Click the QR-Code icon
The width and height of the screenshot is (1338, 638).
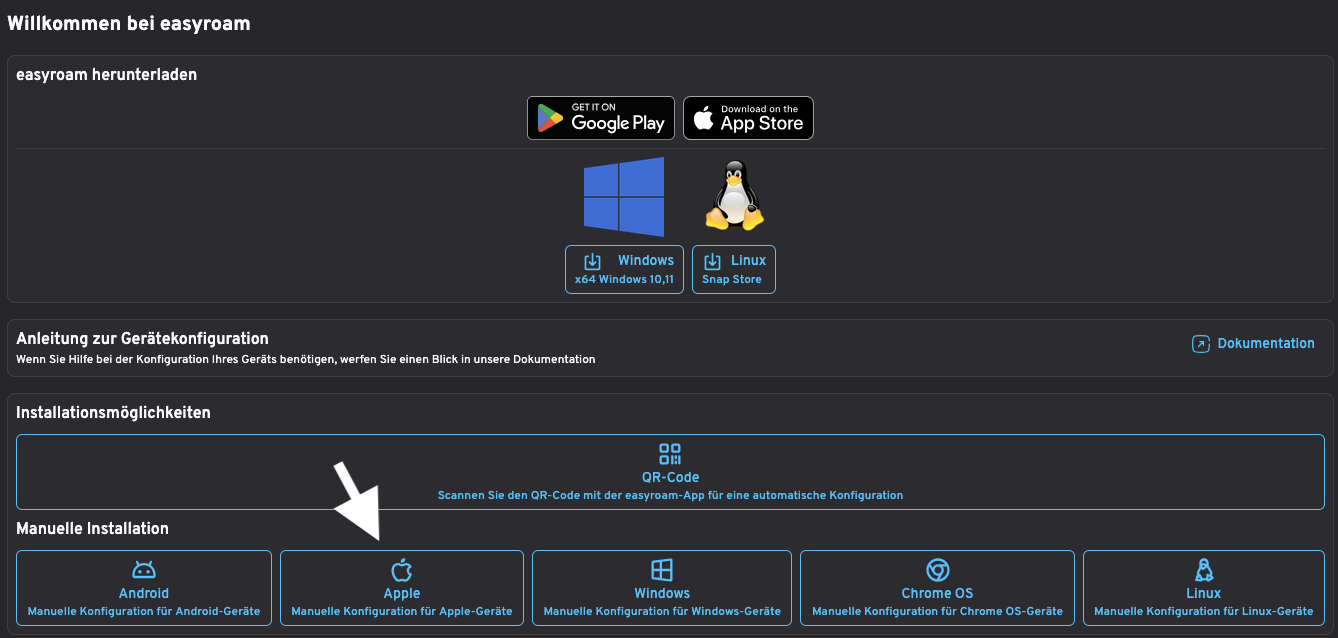click(x=670, y=454)
